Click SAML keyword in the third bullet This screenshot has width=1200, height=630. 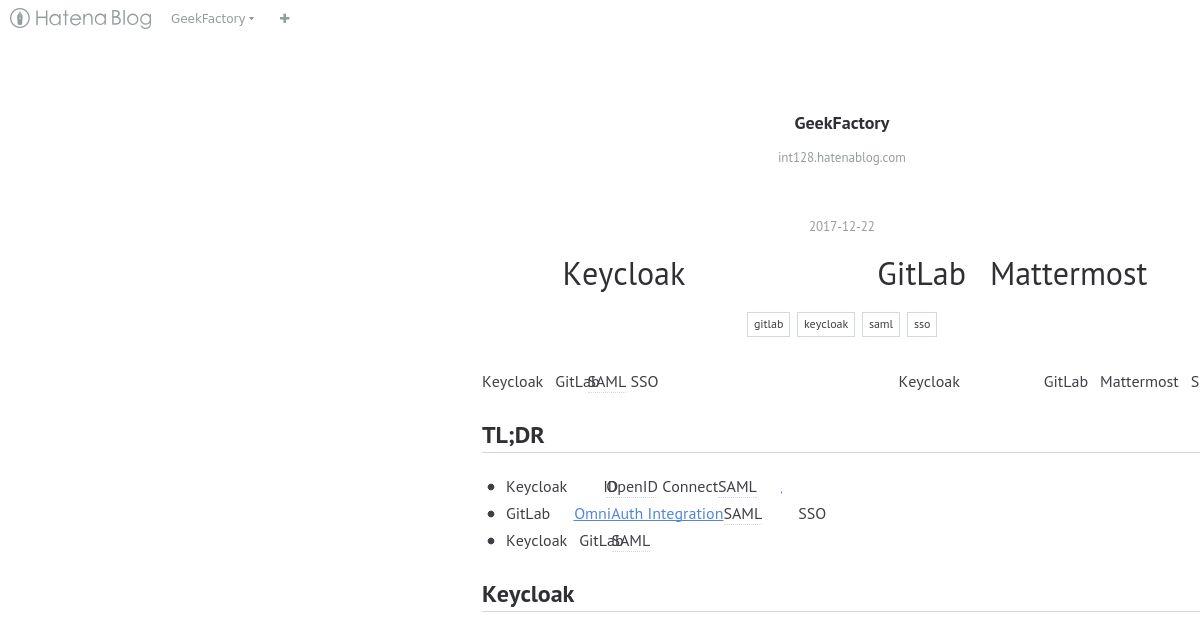[631, 540]
